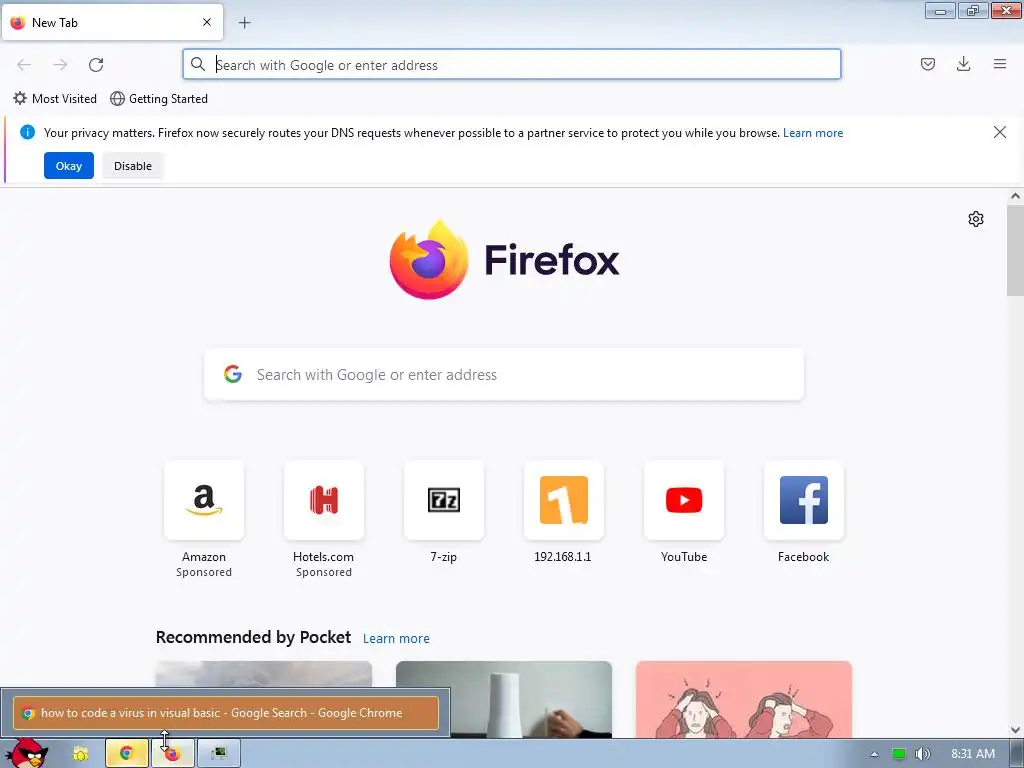Screen dimensions: 1024x768
Task: Go forward with the forward arrow
Action: coord(60,65)
